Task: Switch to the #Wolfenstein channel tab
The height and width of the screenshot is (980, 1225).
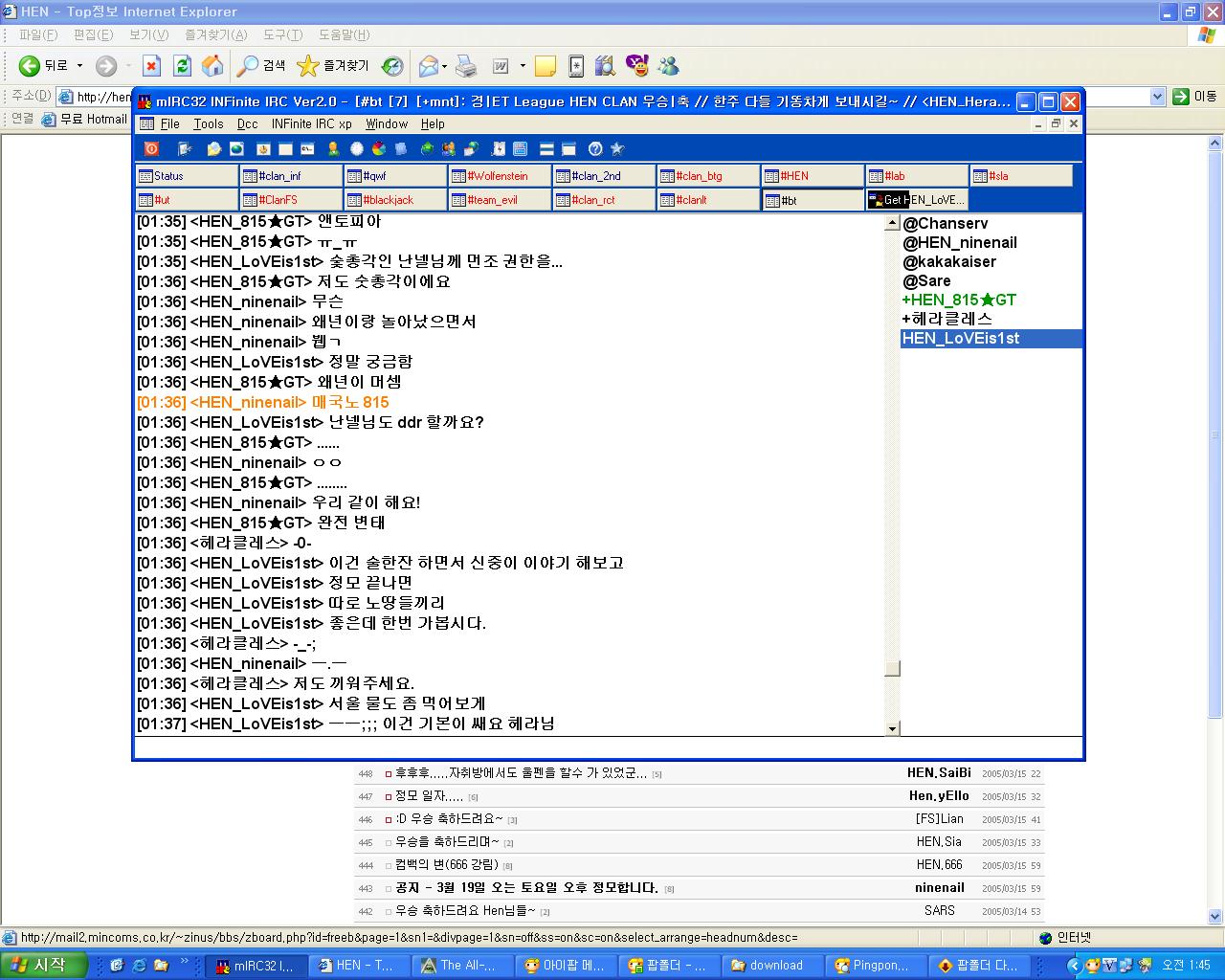Action: point(499,176)
